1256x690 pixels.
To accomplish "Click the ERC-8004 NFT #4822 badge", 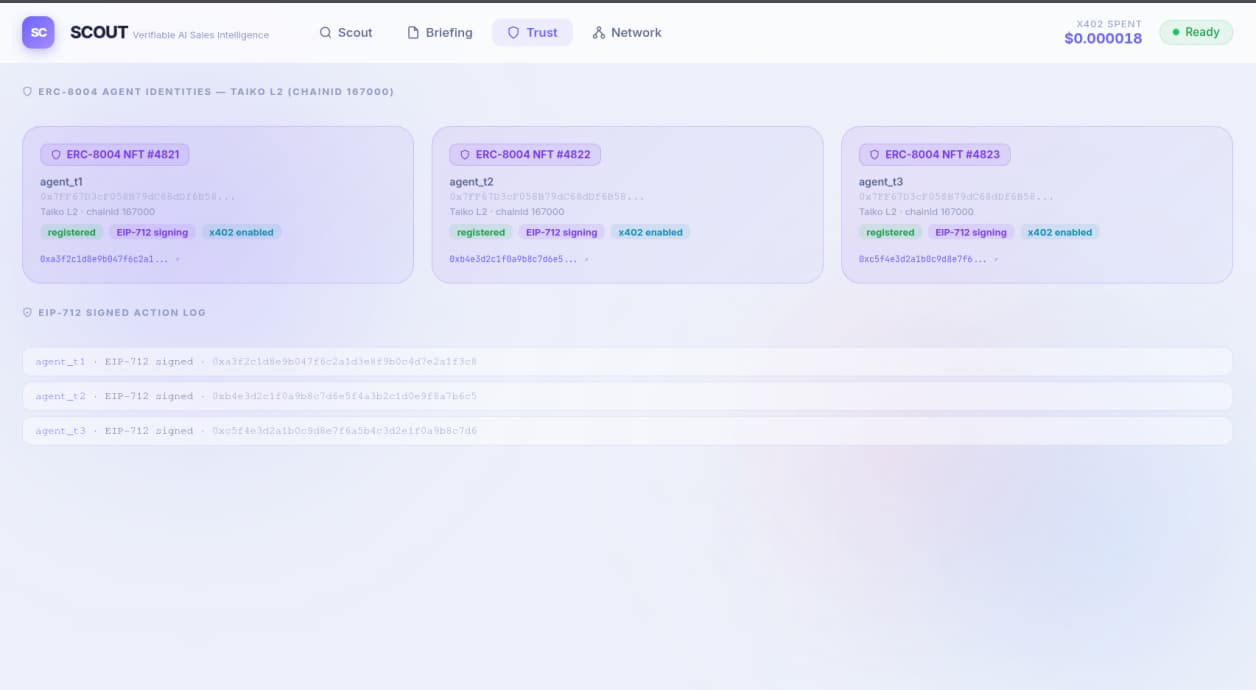I will pyautogui.click(x=525, y=155).
